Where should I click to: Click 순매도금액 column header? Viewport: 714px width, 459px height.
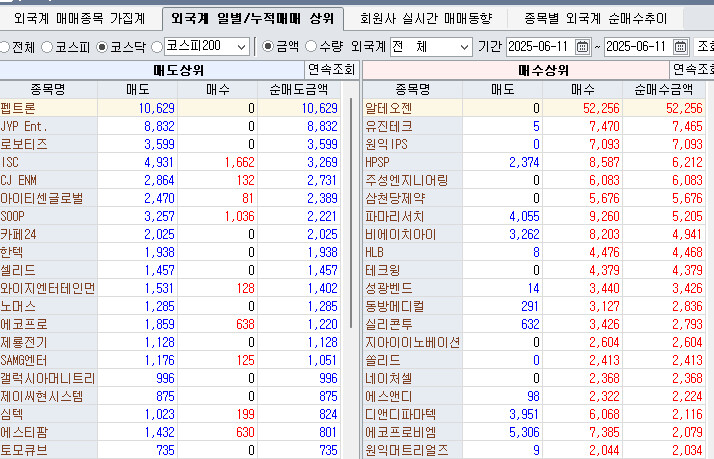click(x=298, y=90)
